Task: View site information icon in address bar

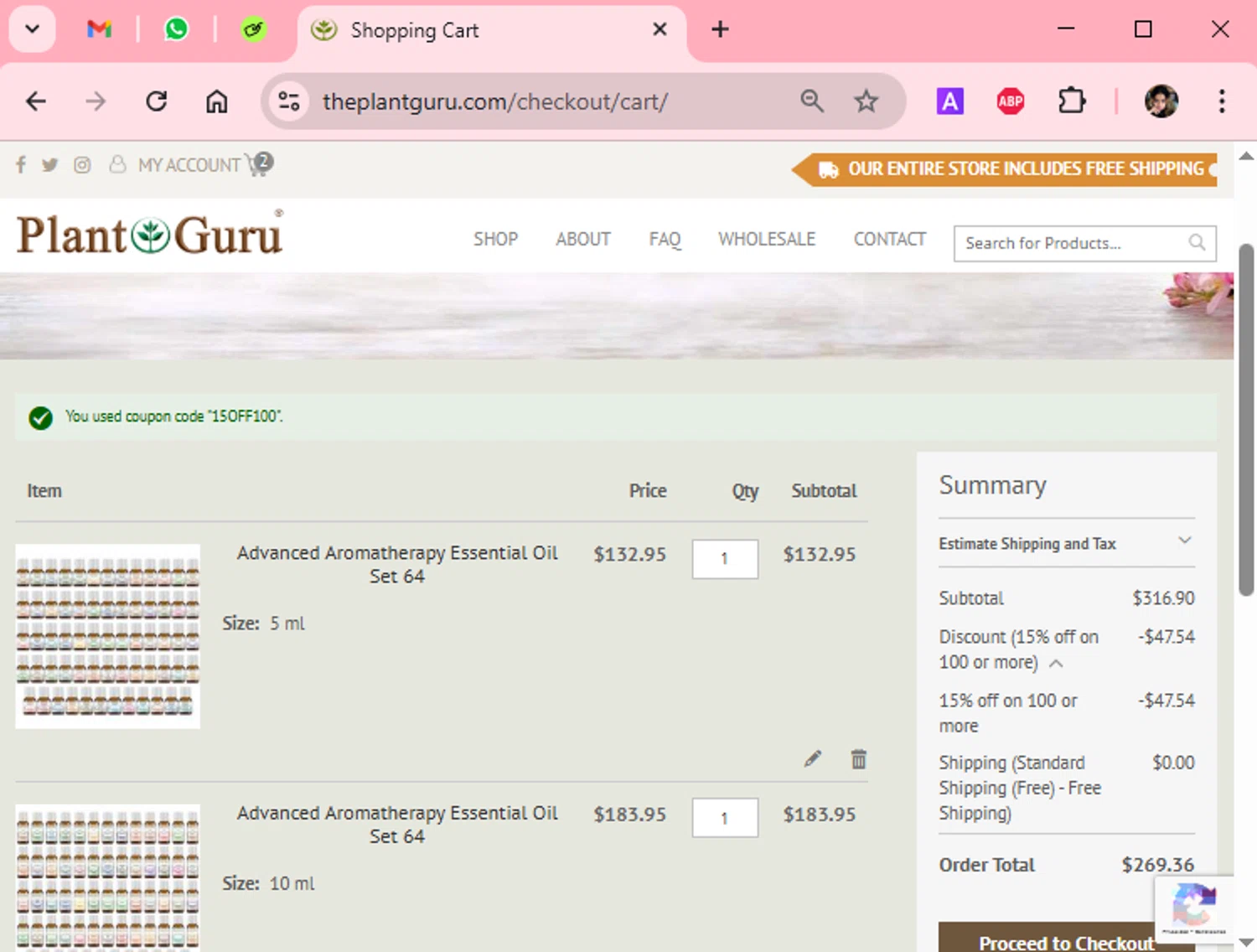Action: 289,101
